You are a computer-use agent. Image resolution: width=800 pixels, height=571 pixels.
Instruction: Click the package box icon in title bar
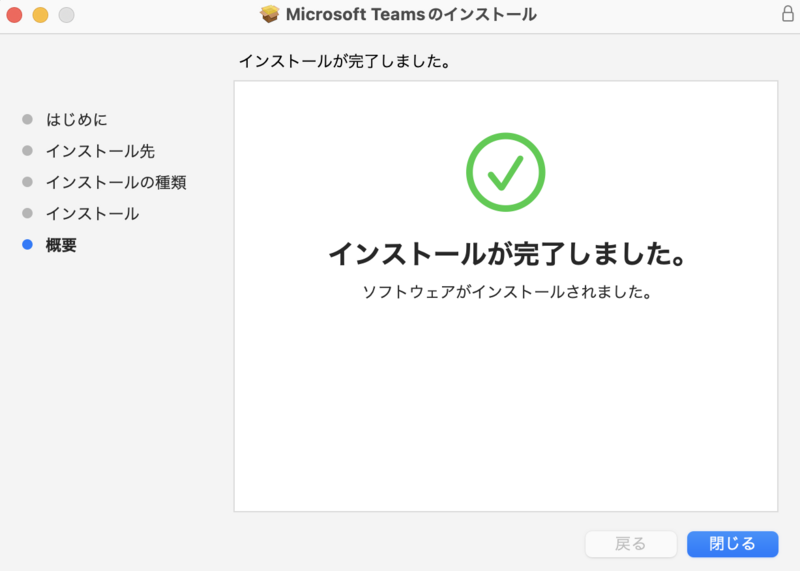click(269, 14)
